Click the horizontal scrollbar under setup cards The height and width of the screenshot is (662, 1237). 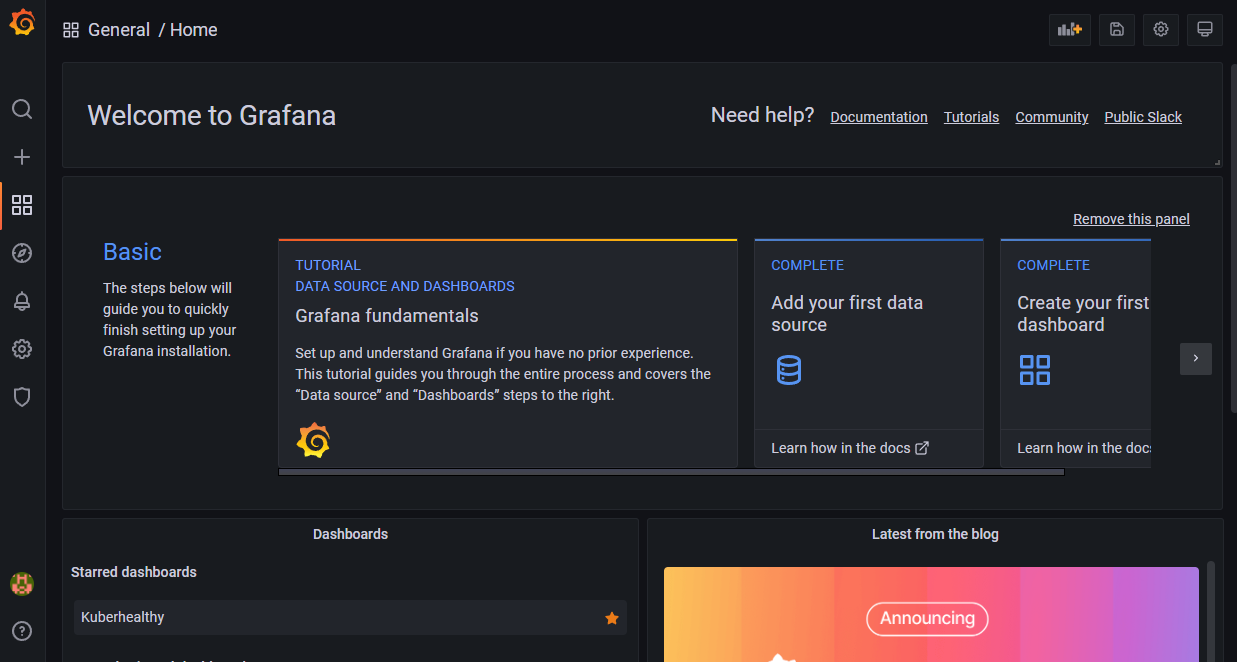coord(671,471)
